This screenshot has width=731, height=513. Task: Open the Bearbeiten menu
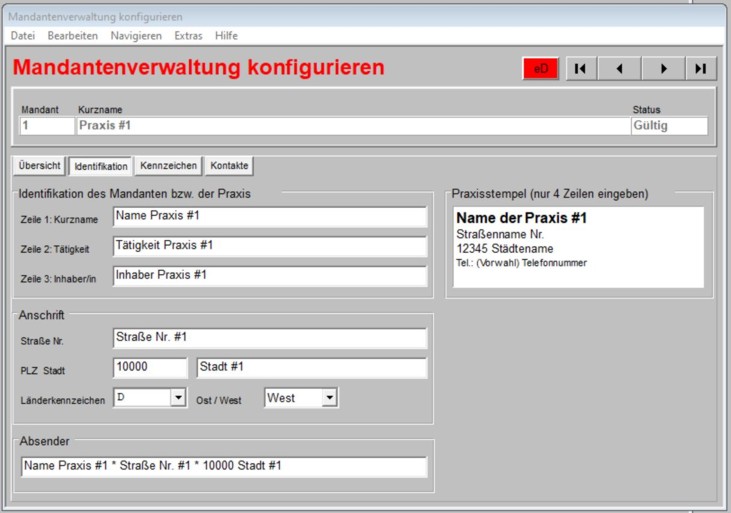(72, 35)
